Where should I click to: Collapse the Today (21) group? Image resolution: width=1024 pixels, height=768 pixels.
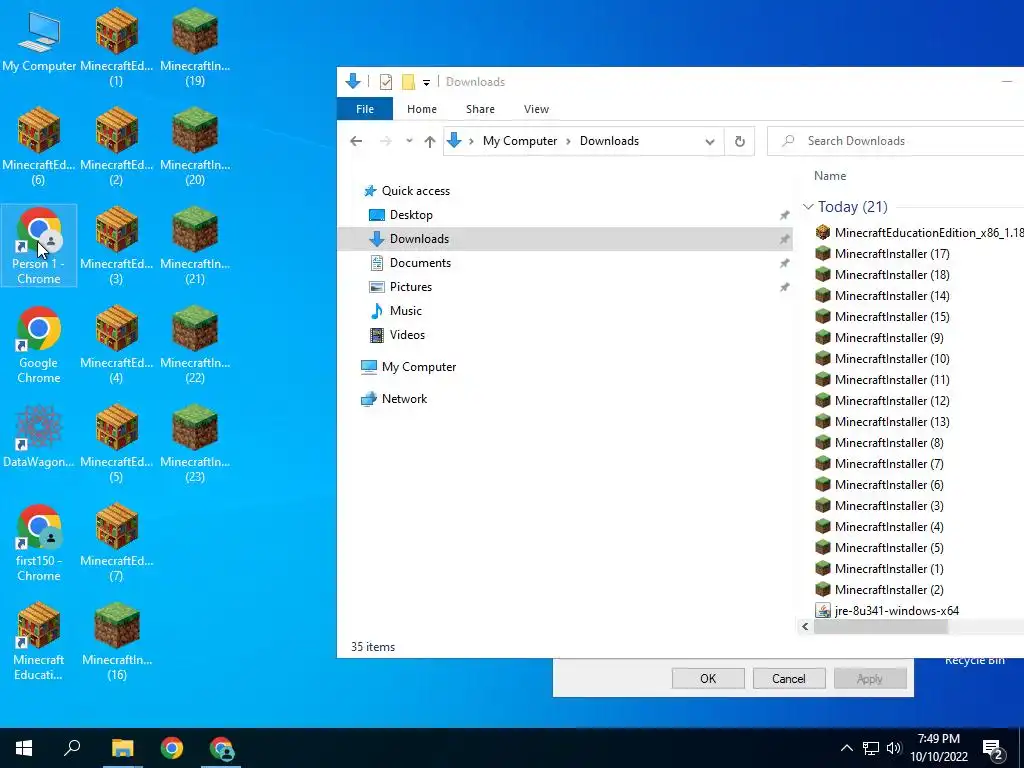tap(808, 207)
